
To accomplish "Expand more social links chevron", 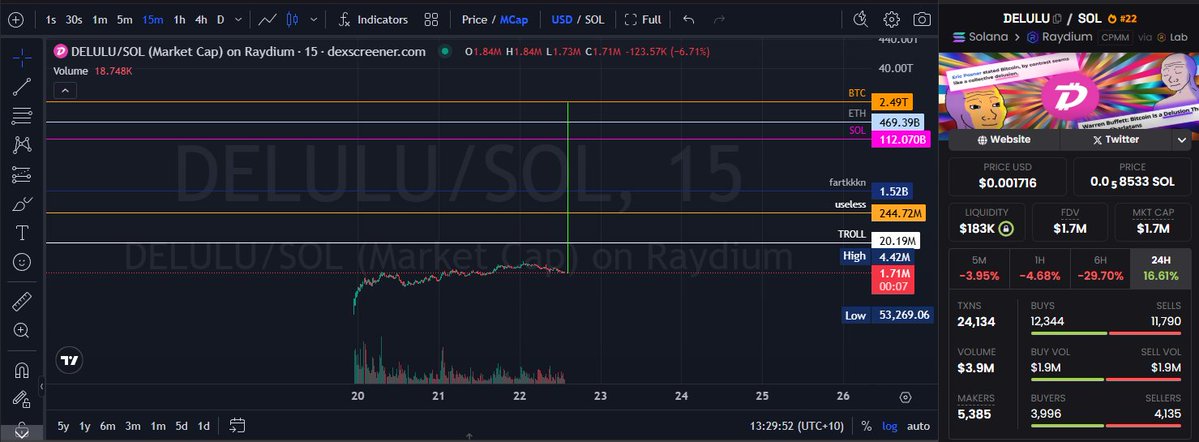I will coord(1181,139).
